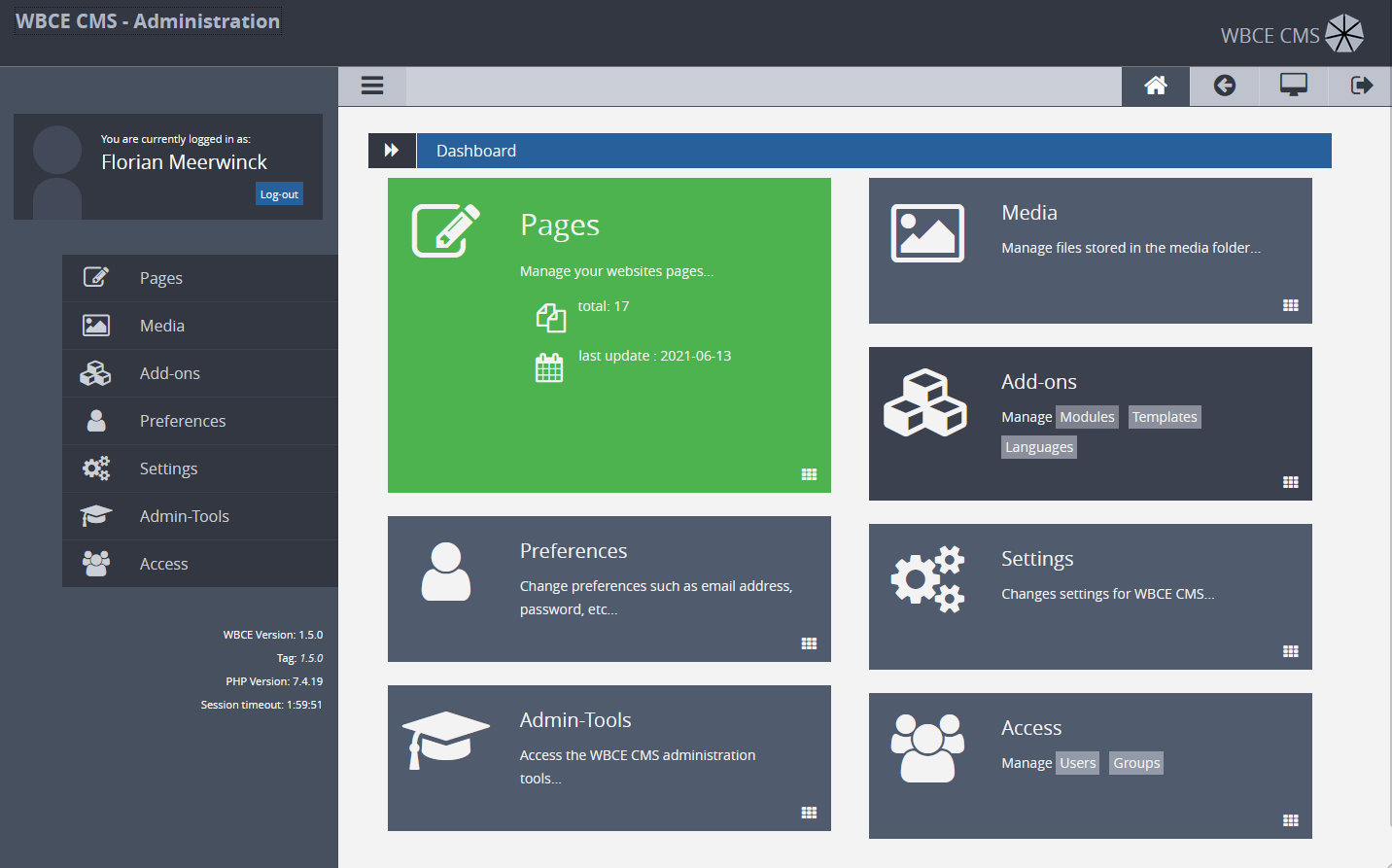The image size is (1392, 868).
Task: Click the user avatar silhouette
Action: pyautogui.click(x=57, y=170)
